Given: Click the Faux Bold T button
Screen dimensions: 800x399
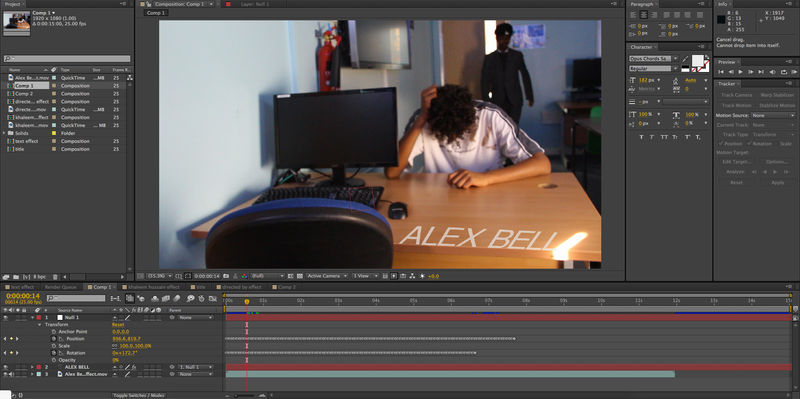Looking at the screenshot, I should [x=641, y=137].
